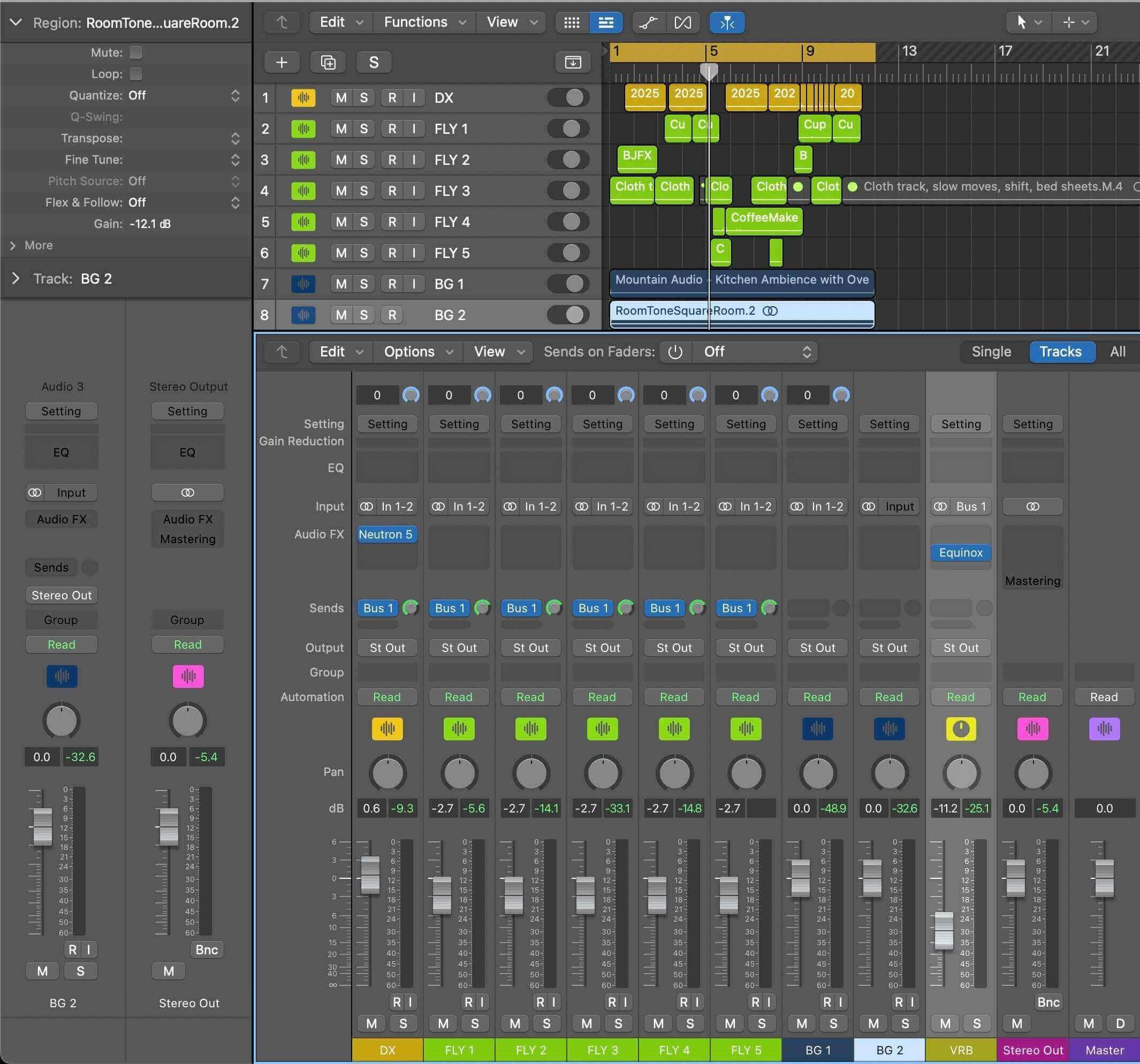Enable the region Loop checkbox
This screenshot has height=1064, width=1140.
[x=136, y=73]
